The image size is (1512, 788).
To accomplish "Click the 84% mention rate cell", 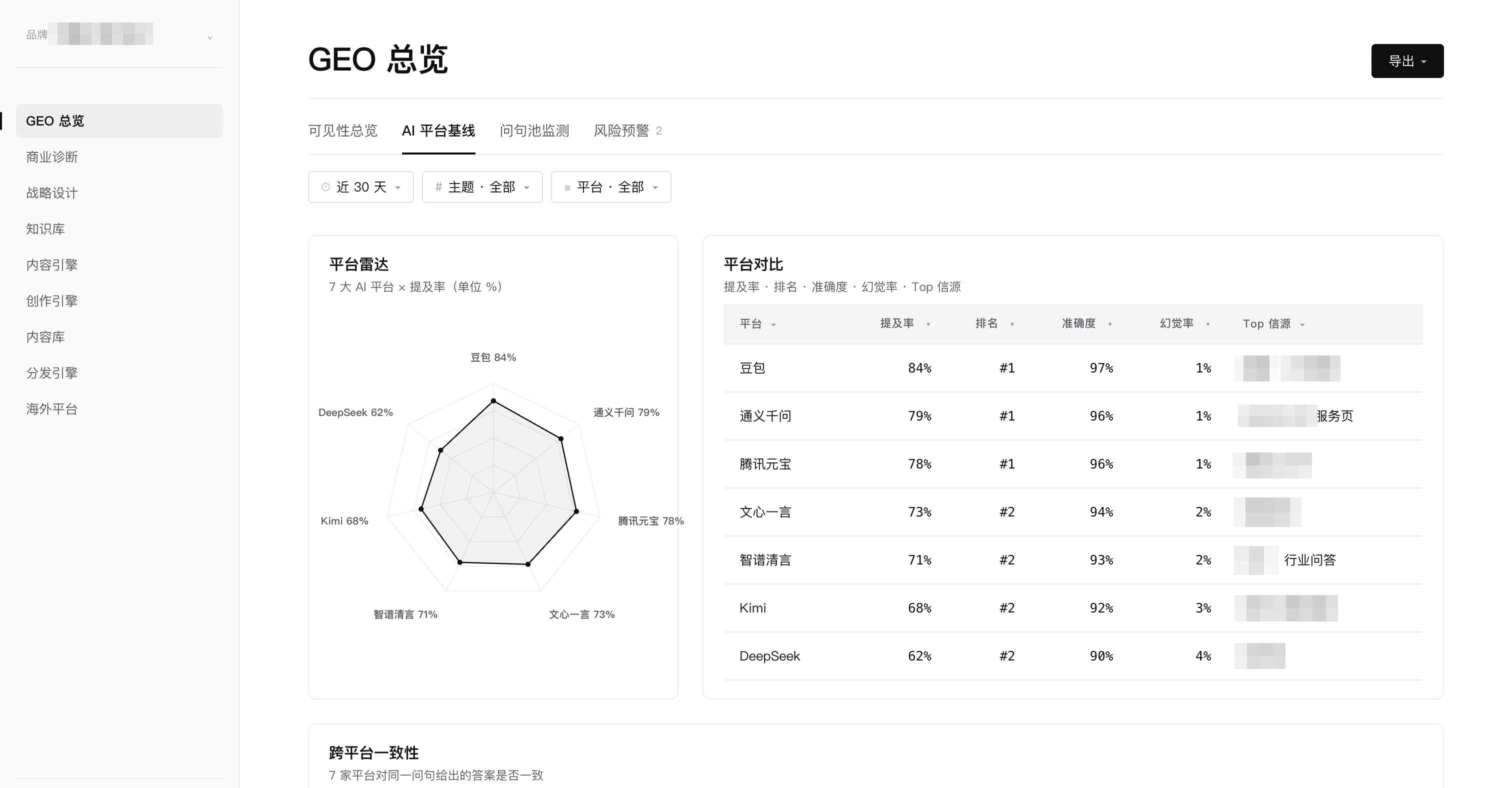I will pos(920,368).
